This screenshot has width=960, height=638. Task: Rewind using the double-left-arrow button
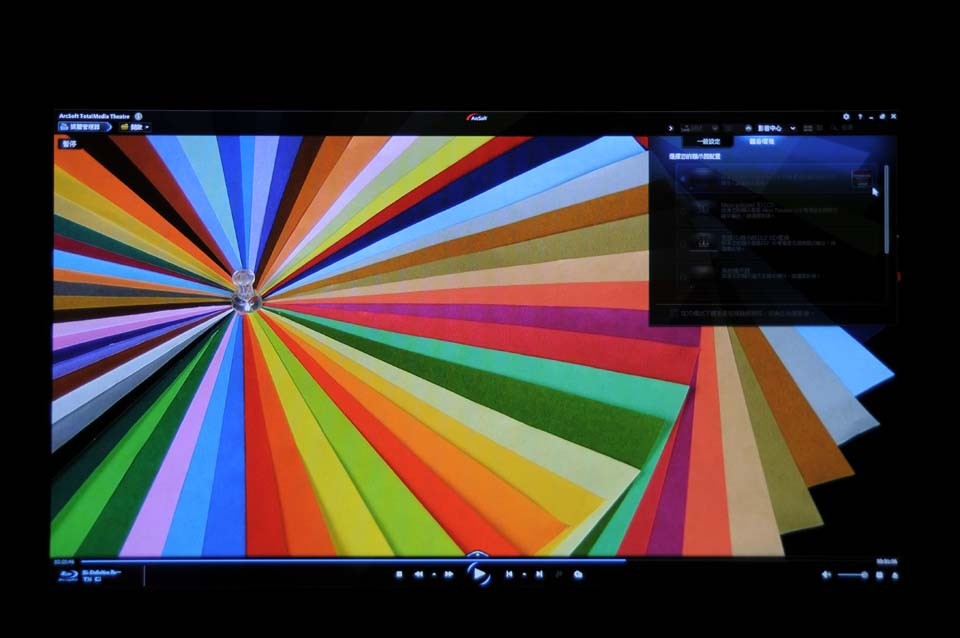pyautogui.click(x=419, y=574)
